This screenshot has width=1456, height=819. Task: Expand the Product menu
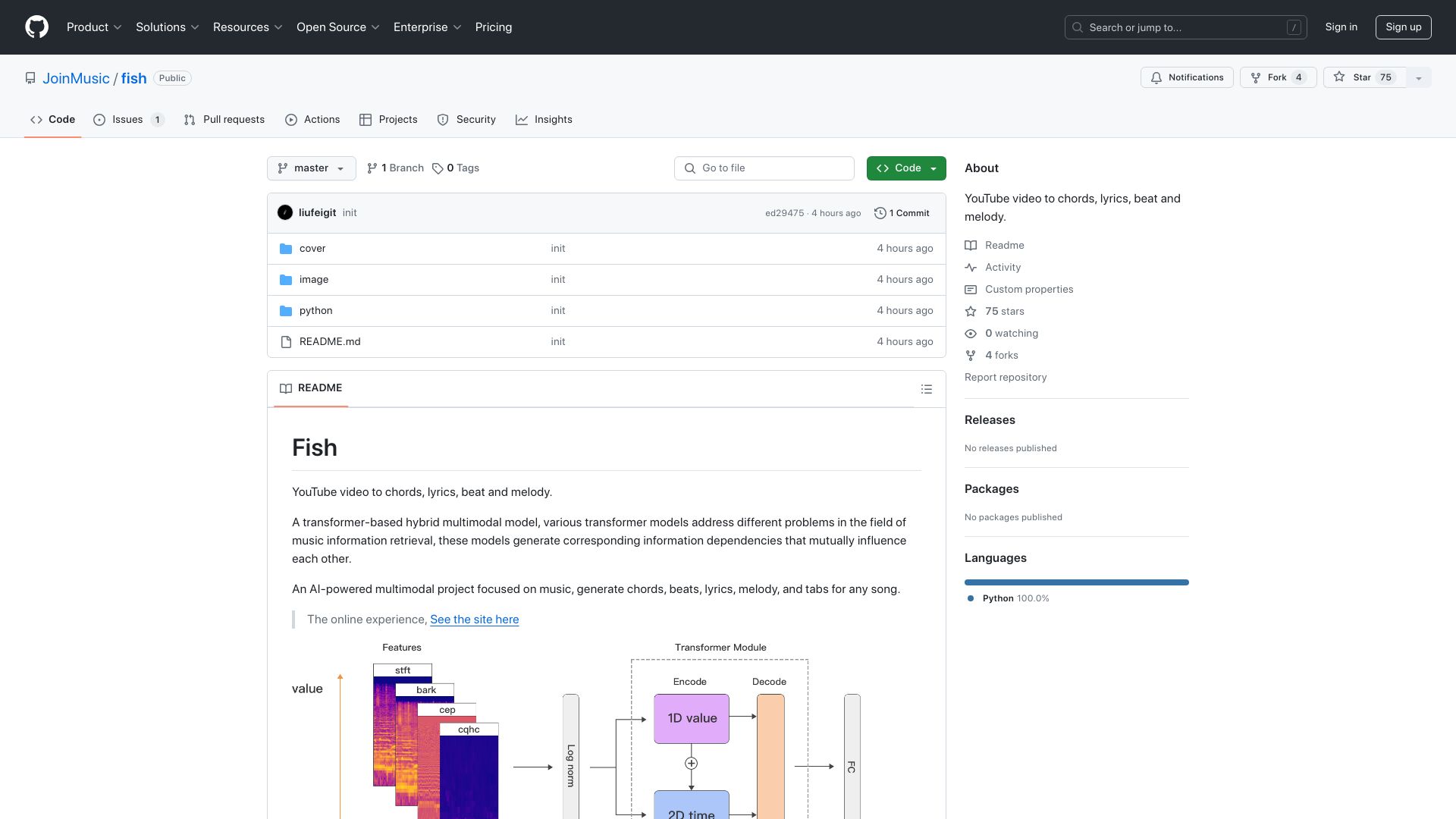coord(94,27)
